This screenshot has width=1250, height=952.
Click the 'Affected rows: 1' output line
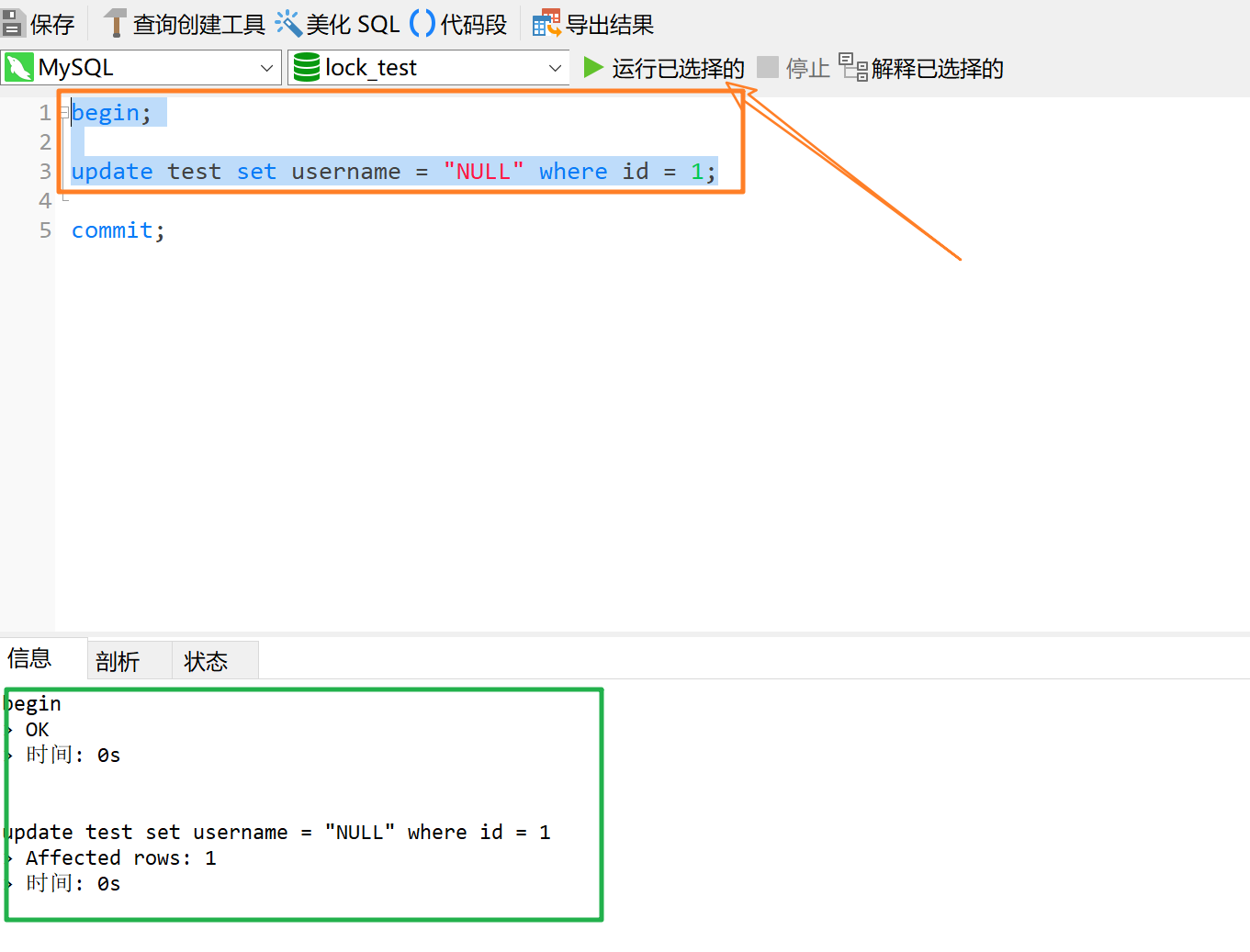tap(120, 858)
